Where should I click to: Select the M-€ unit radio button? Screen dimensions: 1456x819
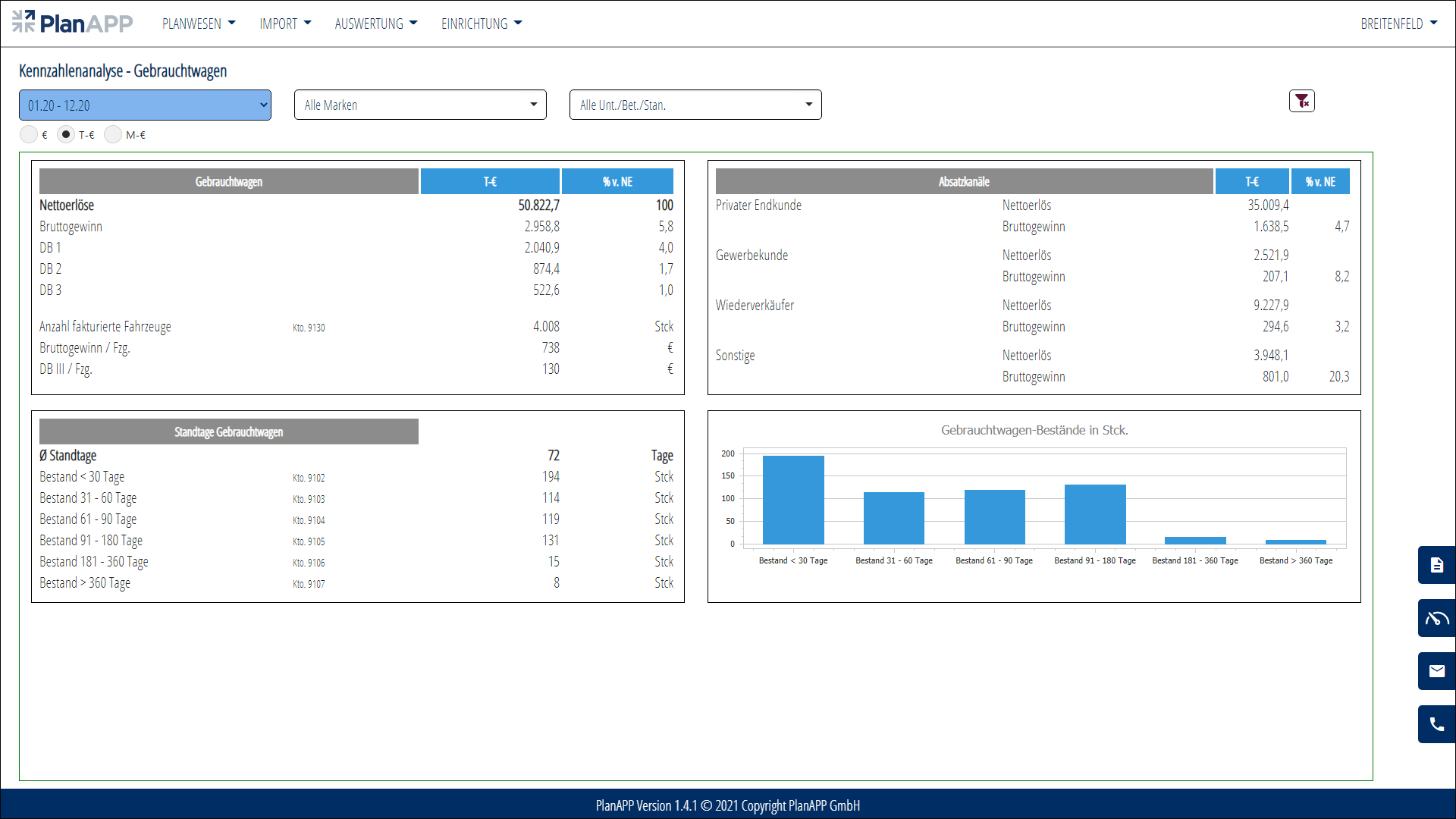coord(113,134)
